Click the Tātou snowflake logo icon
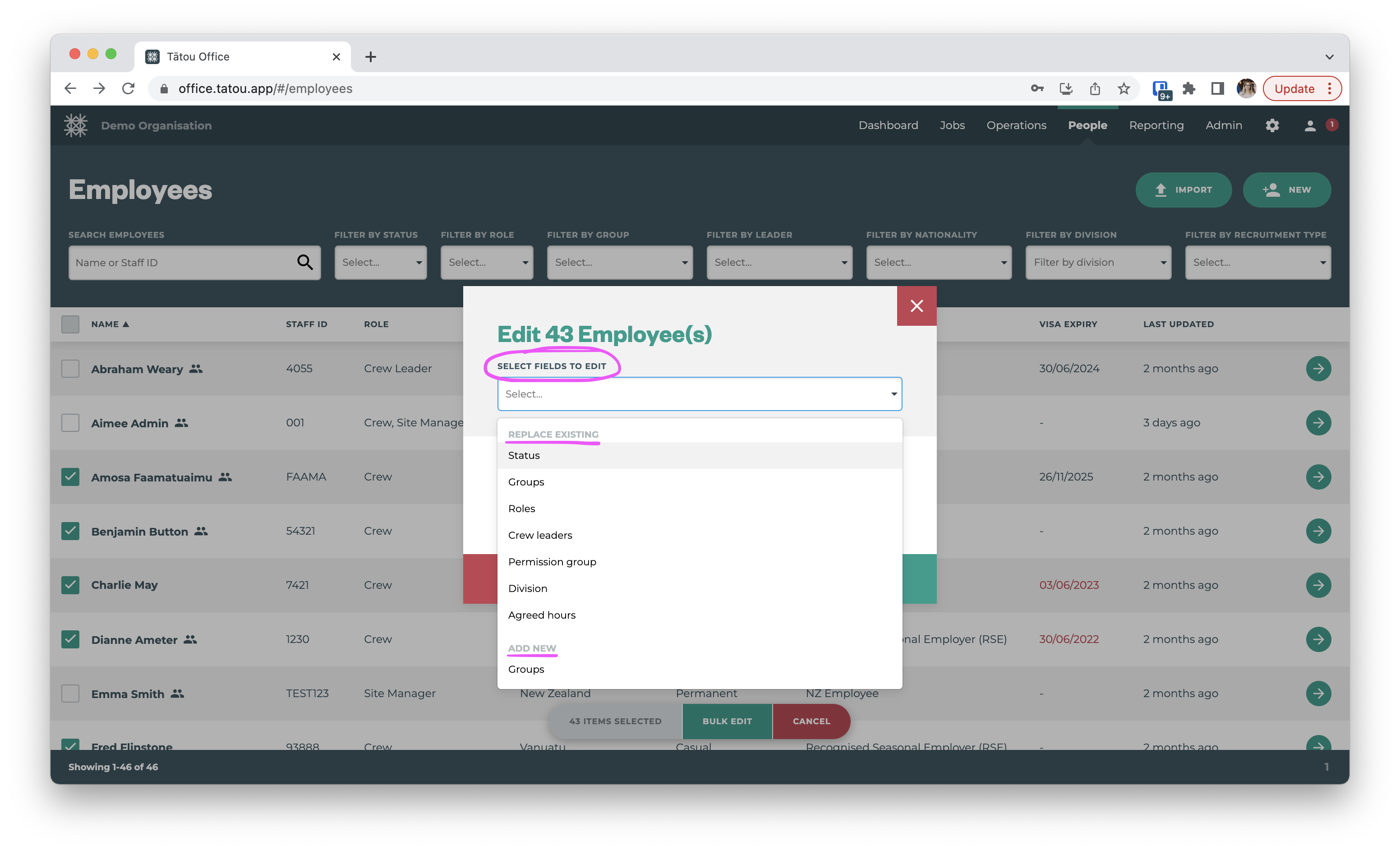The image size is (1400, 851). [76, 125]
